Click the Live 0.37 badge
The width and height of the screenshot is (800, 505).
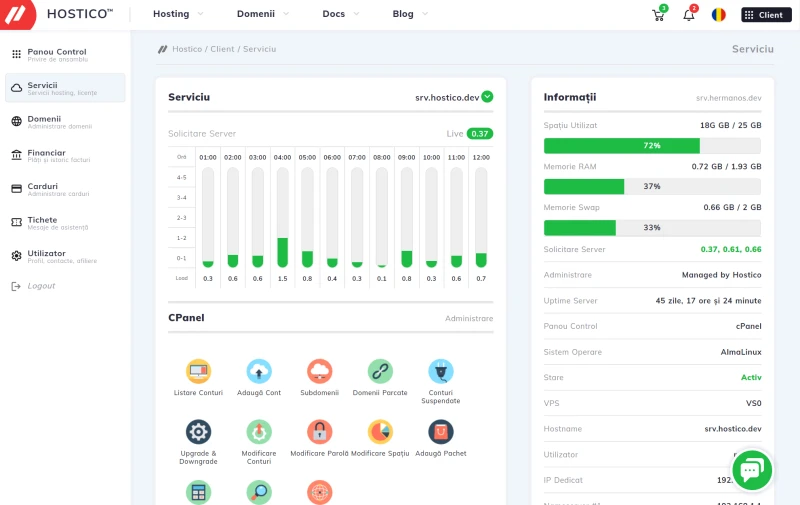coord(480,134)
